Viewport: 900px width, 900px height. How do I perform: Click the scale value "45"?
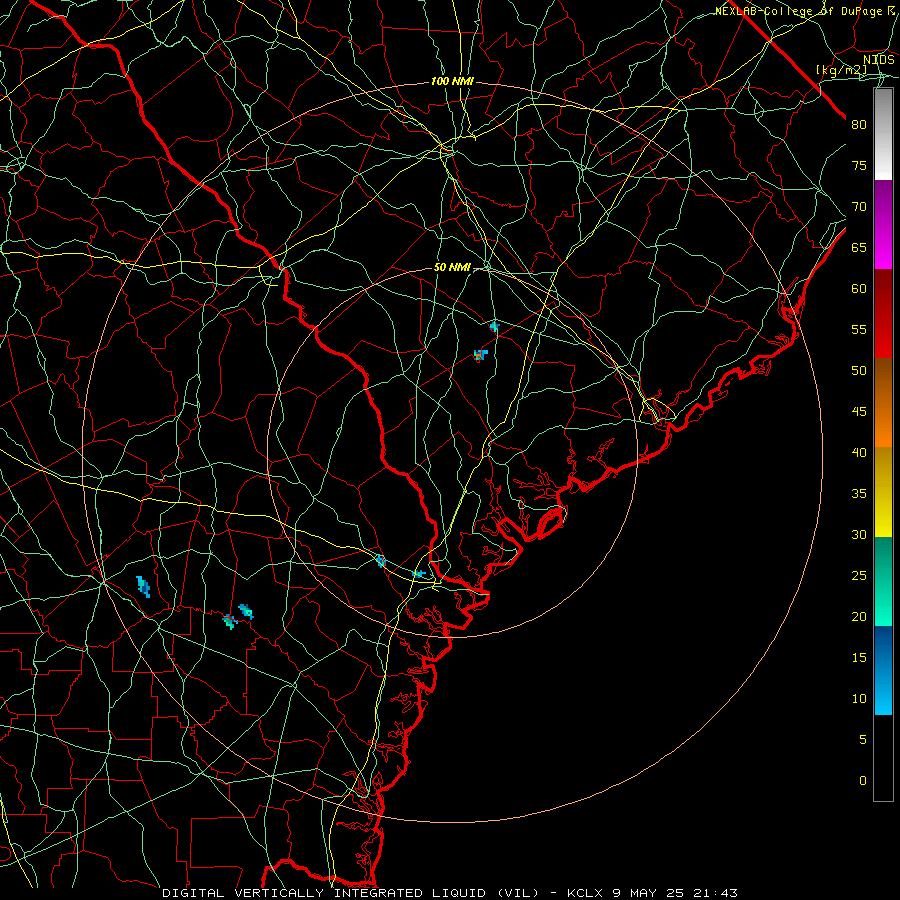(859, 412)
